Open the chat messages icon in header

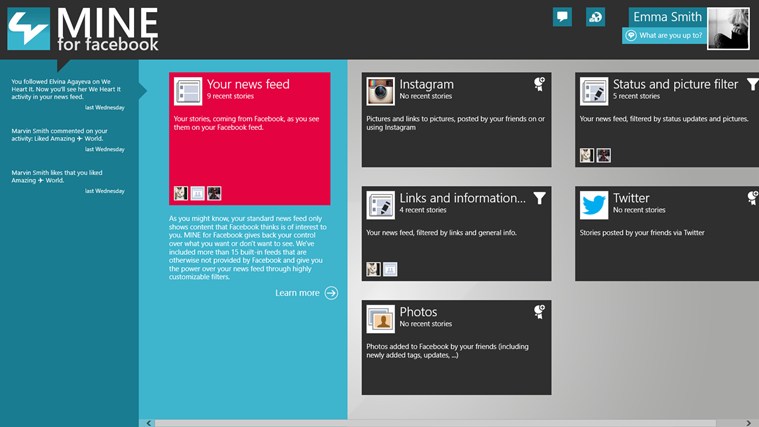562,17
